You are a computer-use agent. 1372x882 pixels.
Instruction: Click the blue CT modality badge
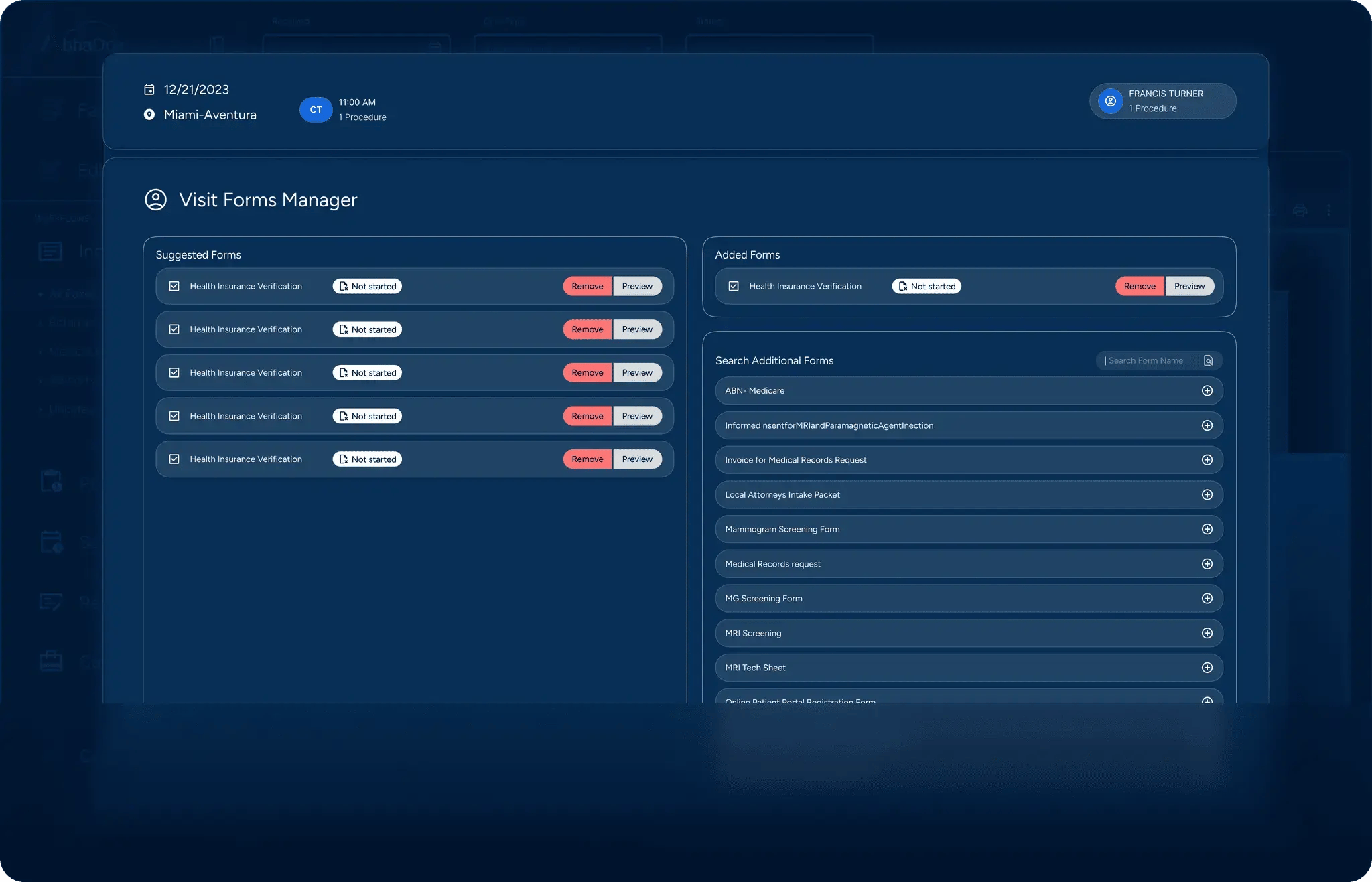click(316, 110)
